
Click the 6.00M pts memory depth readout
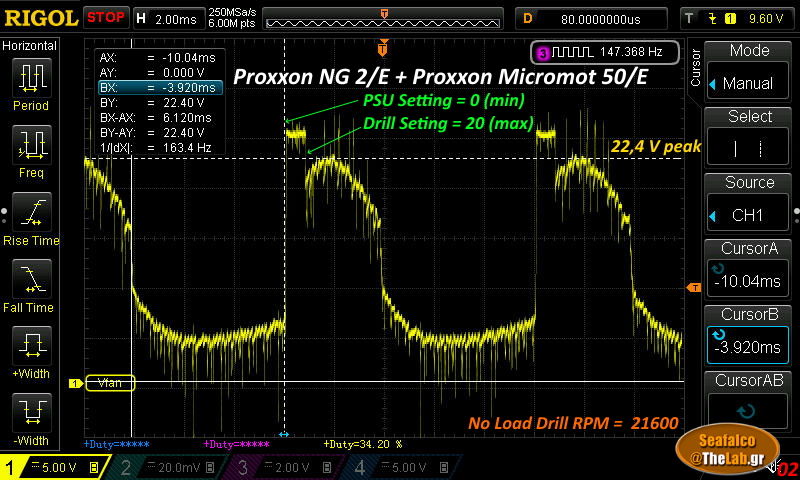tap(232, 24)
